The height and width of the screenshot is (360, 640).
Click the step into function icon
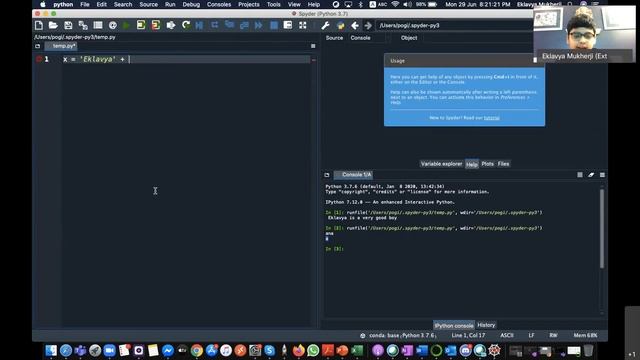click(229, 25)
